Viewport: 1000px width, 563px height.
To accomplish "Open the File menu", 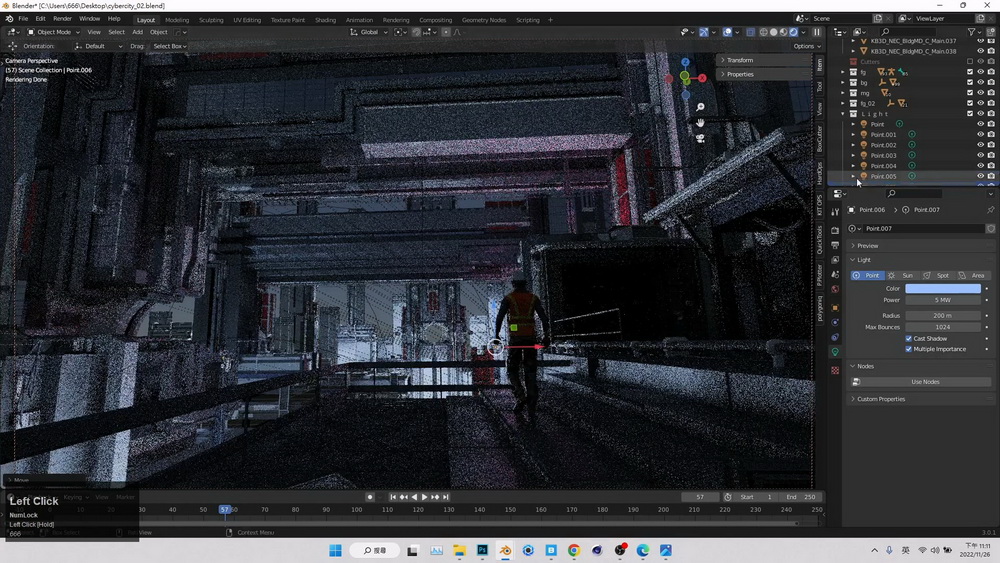I will pos(23,19).
